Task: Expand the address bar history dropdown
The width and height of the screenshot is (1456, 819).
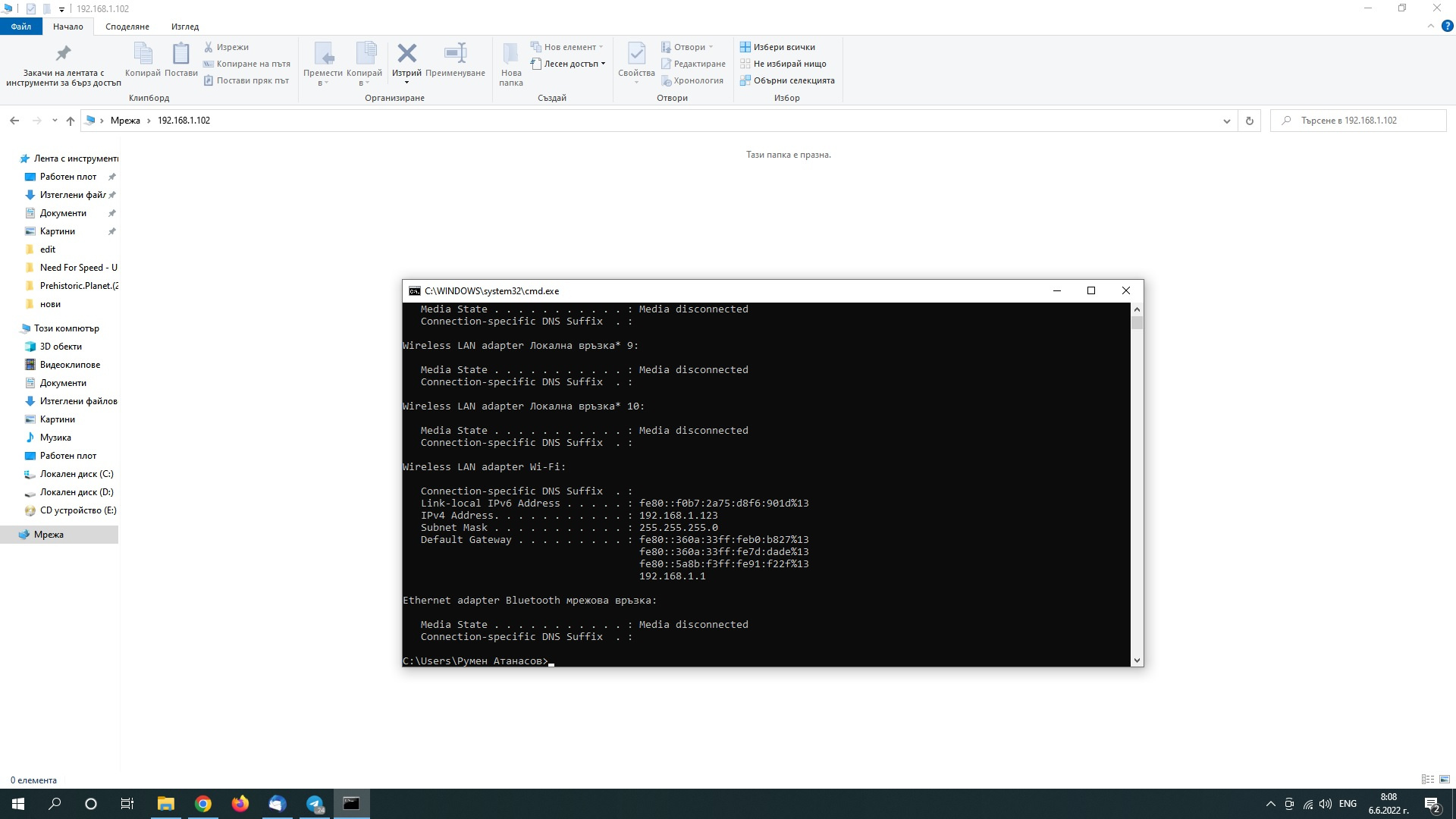Action: click(x=1226, y=121)
